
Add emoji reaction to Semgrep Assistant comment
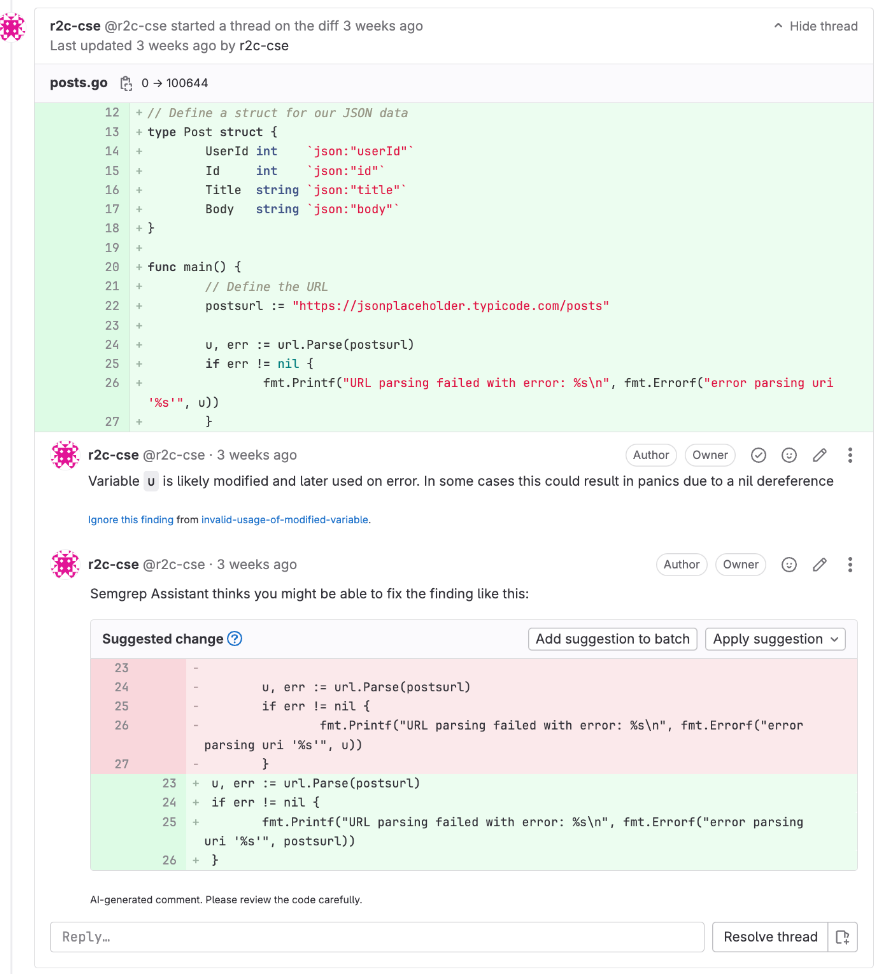click(789, 564)
